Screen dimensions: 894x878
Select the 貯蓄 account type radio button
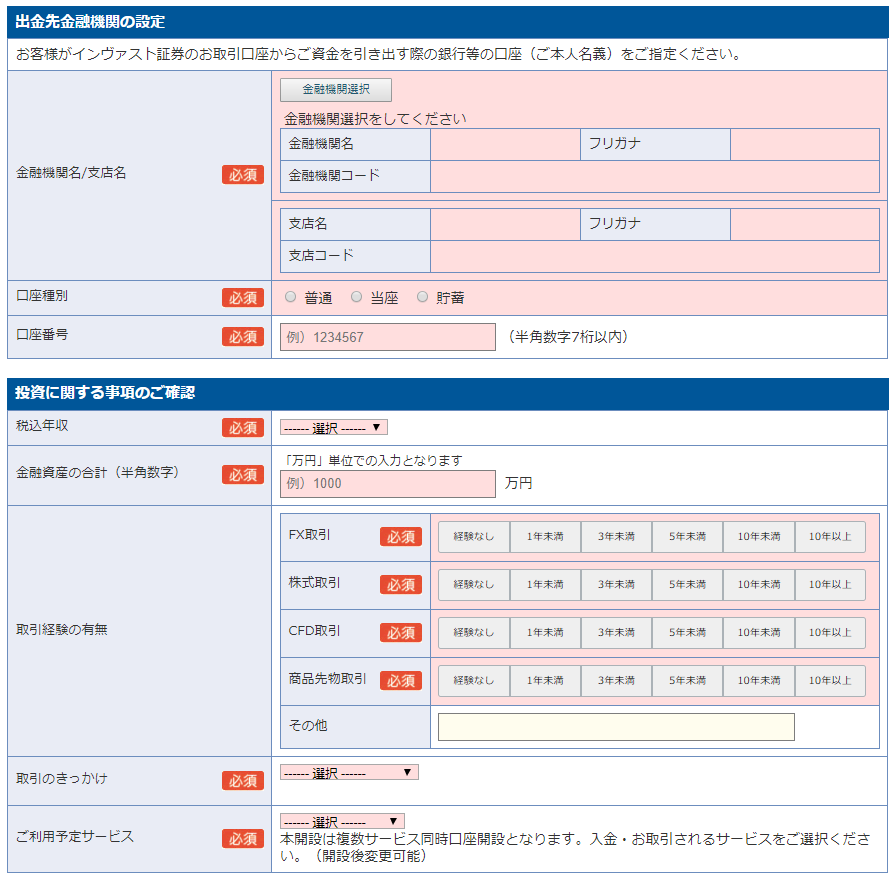(422, 296)
